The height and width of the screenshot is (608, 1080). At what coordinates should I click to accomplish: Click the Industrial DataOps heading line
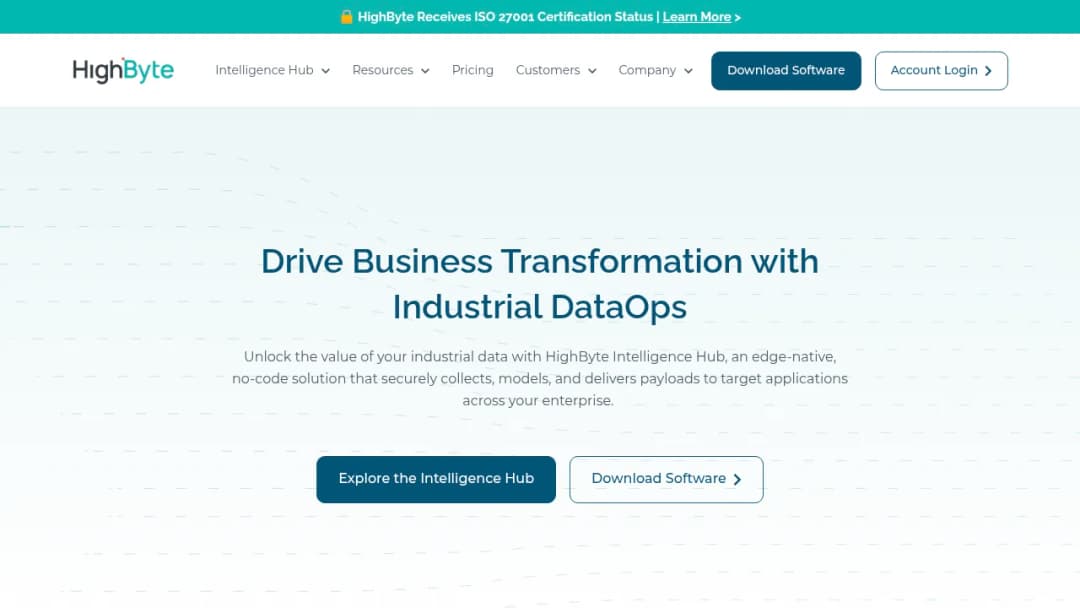click(x=540, y=307)
